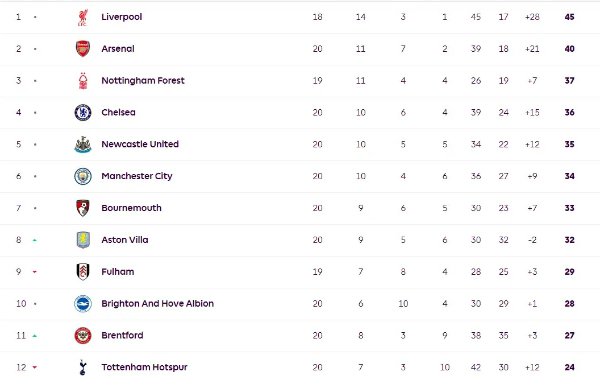This screenshot has width=600, height=380.
Task: Click the Brighton And Hove Albion crest
Action: pos(83,304)
